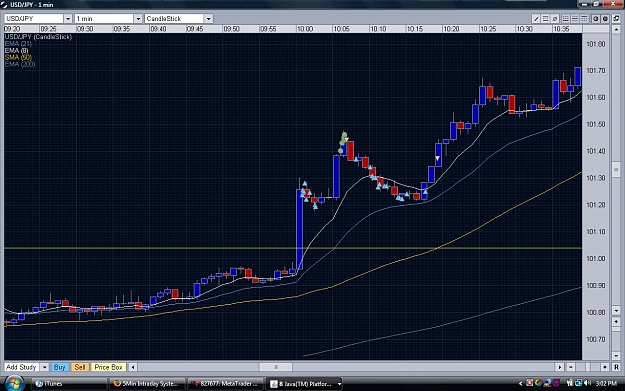Click the minus button on vertical zoom

coord(616,355)
